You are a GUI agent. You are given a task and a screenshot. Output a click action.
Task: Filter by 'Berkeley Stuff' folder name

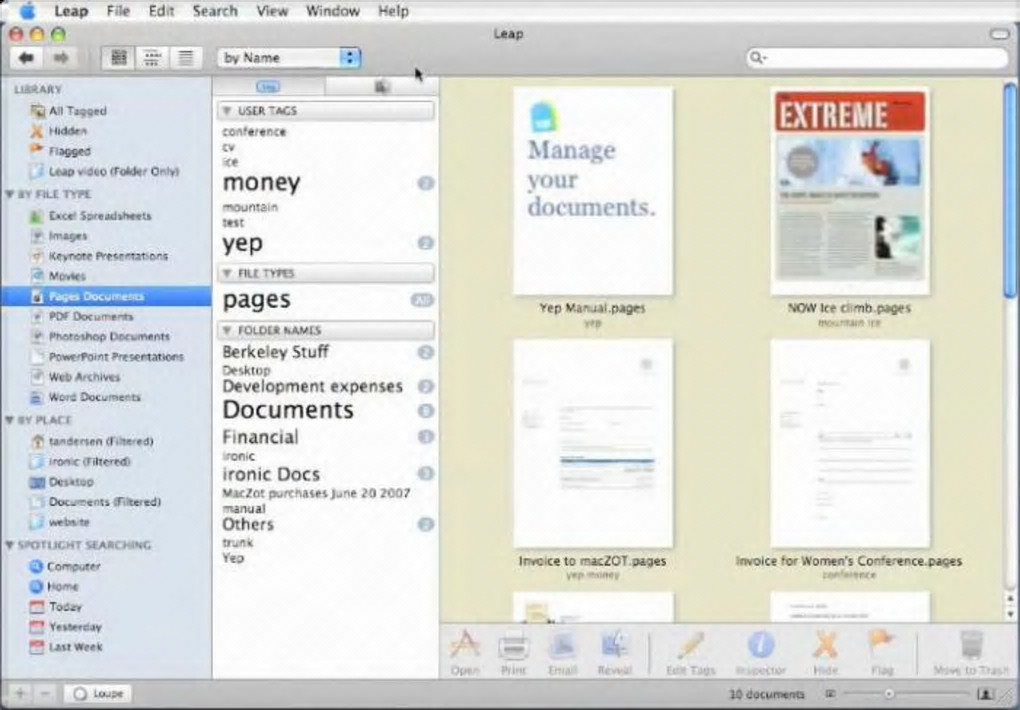(x=275, y=352)
